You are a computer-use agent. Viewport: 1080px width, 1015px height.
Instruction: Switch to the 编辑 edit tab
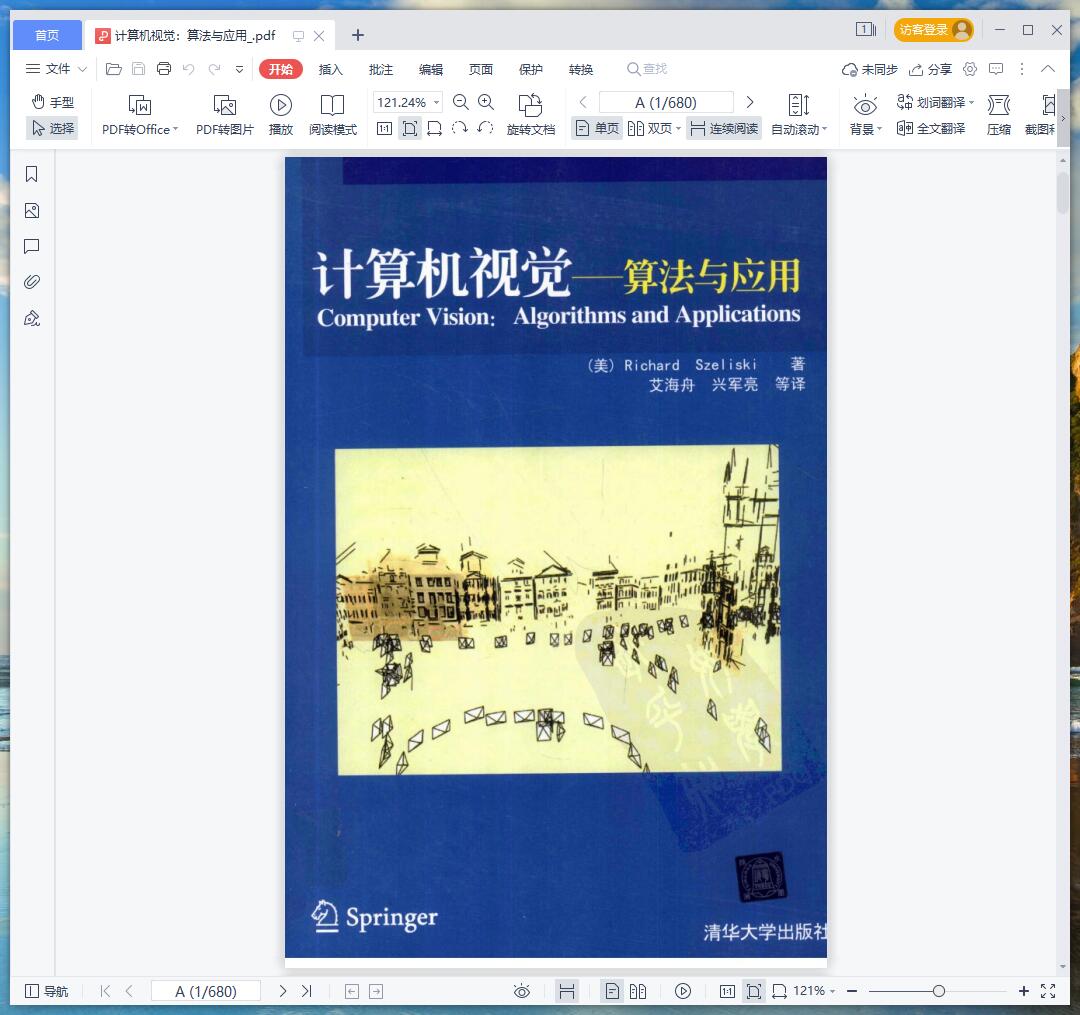coord(430,69)
